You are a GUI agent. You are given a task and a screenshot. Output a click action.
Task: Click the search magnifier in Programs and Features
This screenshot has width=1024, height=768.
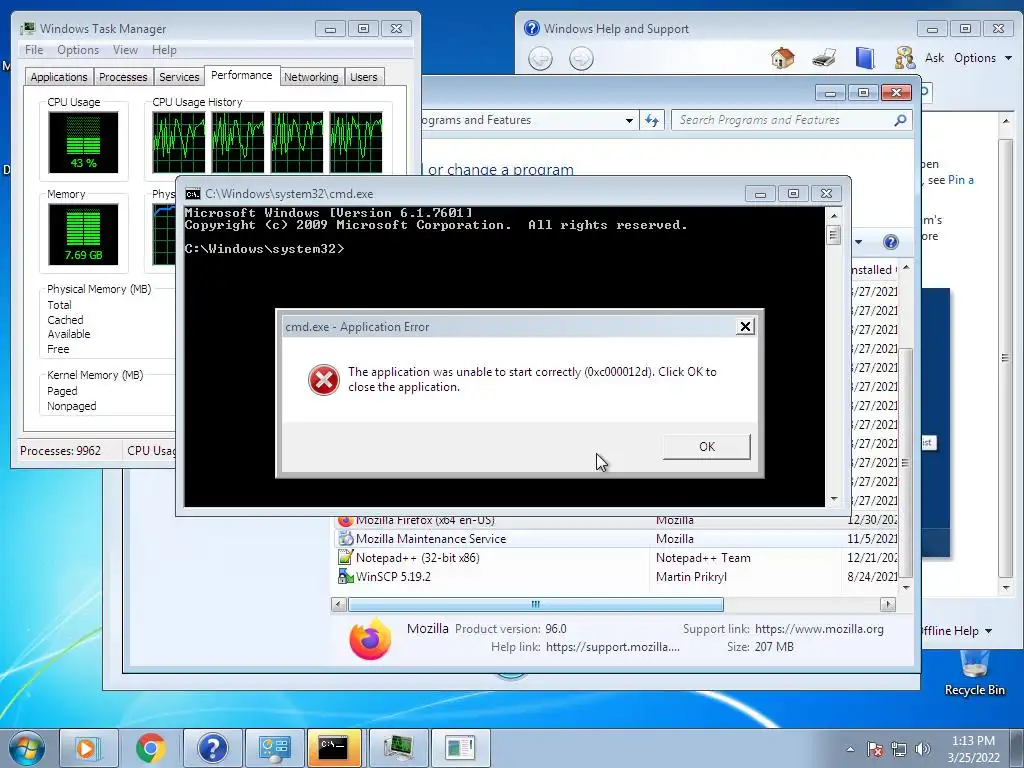point(900,120)
